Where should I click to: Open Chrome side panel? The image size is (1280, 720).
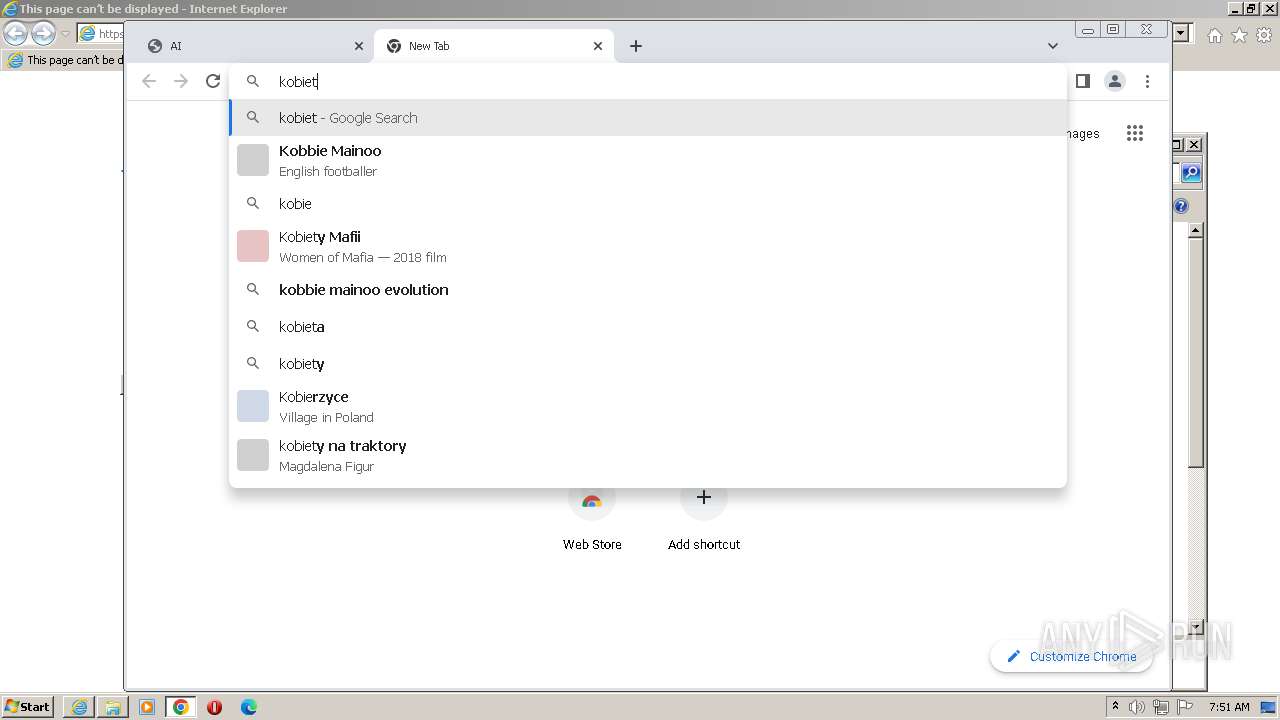tap(1082, 81)
